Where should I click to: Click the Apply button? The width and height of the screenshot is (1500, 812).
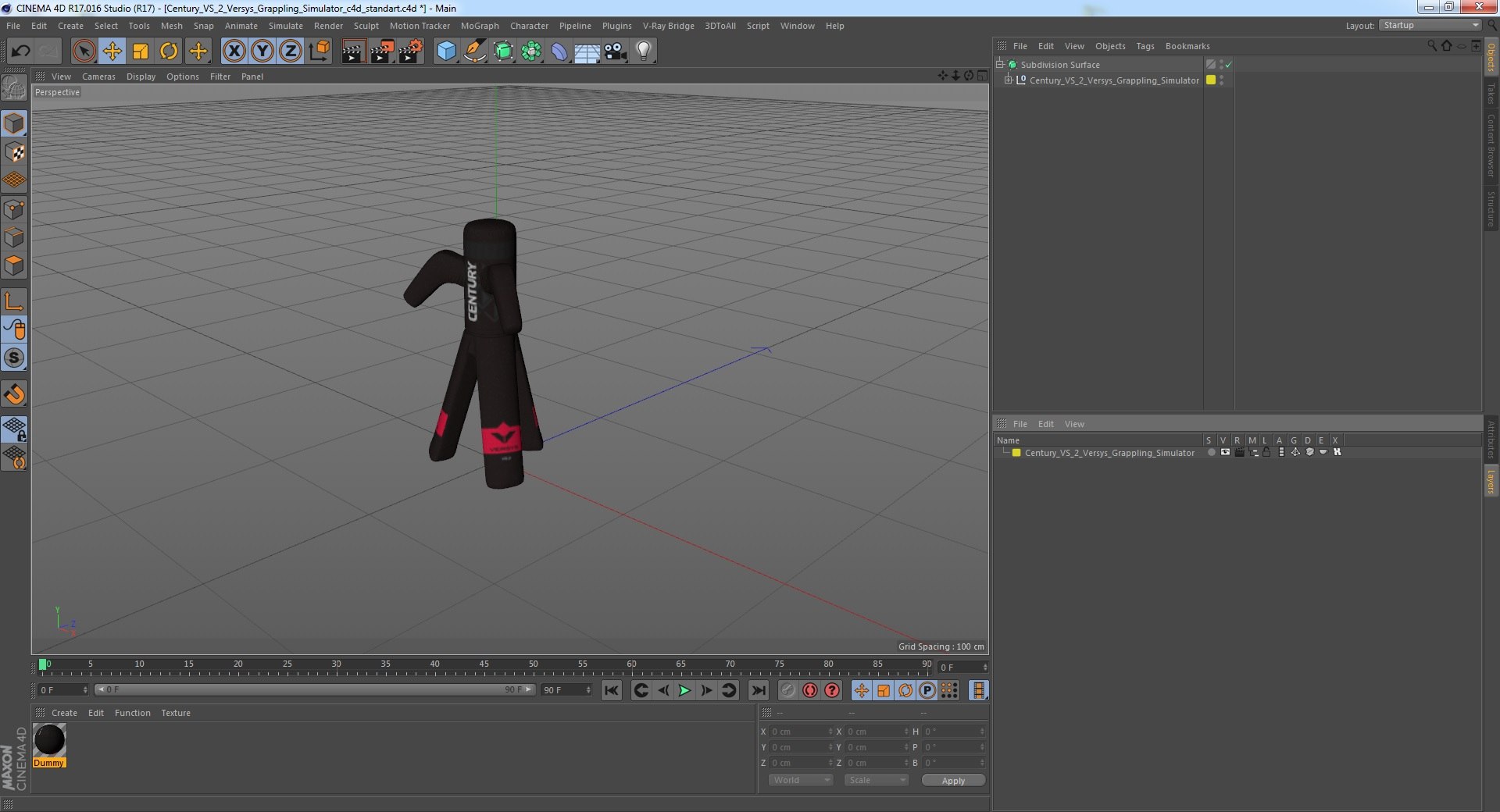[x=953, y=780]
